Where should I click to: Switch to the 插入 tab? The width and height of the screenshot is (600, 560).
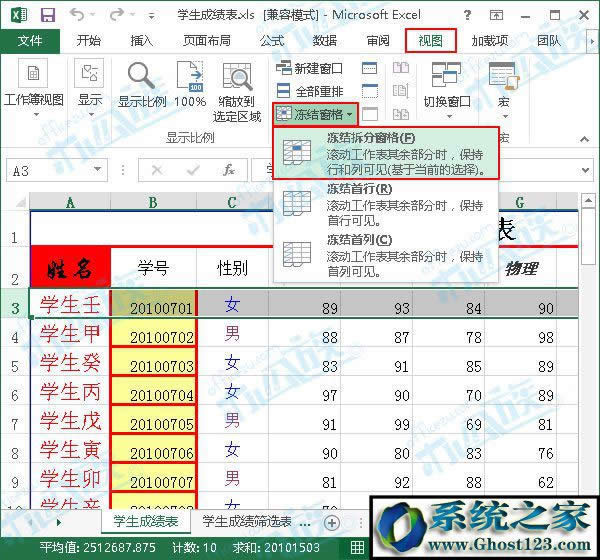pos(141,40)
